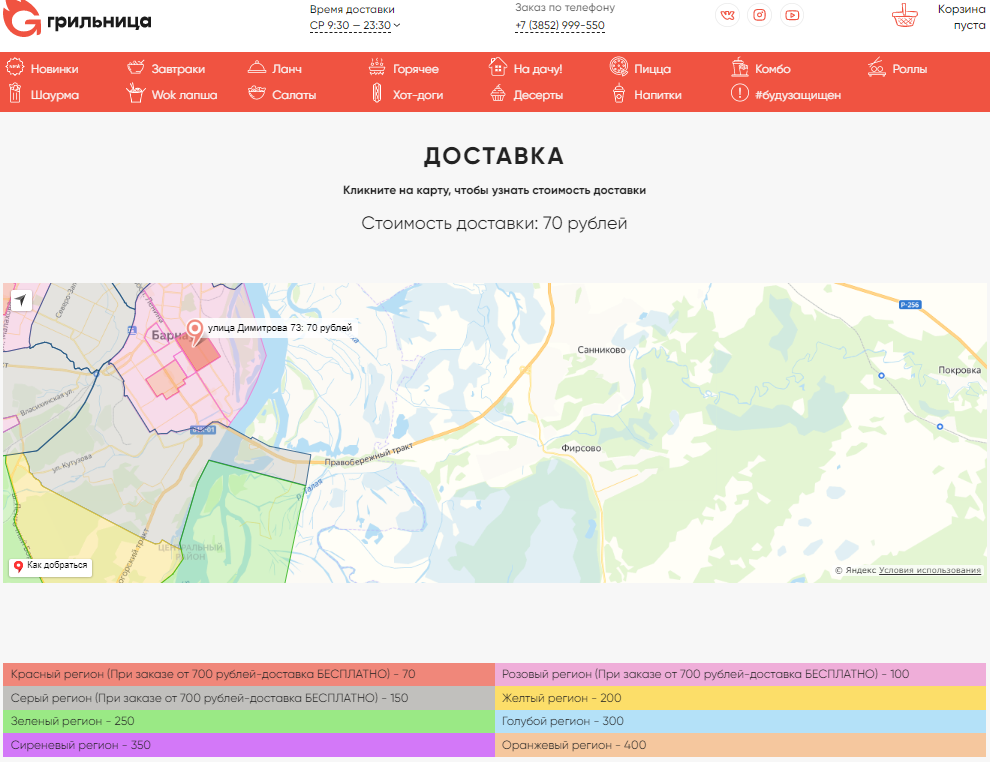Screen dimensions: 990x762
Task: Click Фирсово village on the map
Action: [x=581, y=448]
